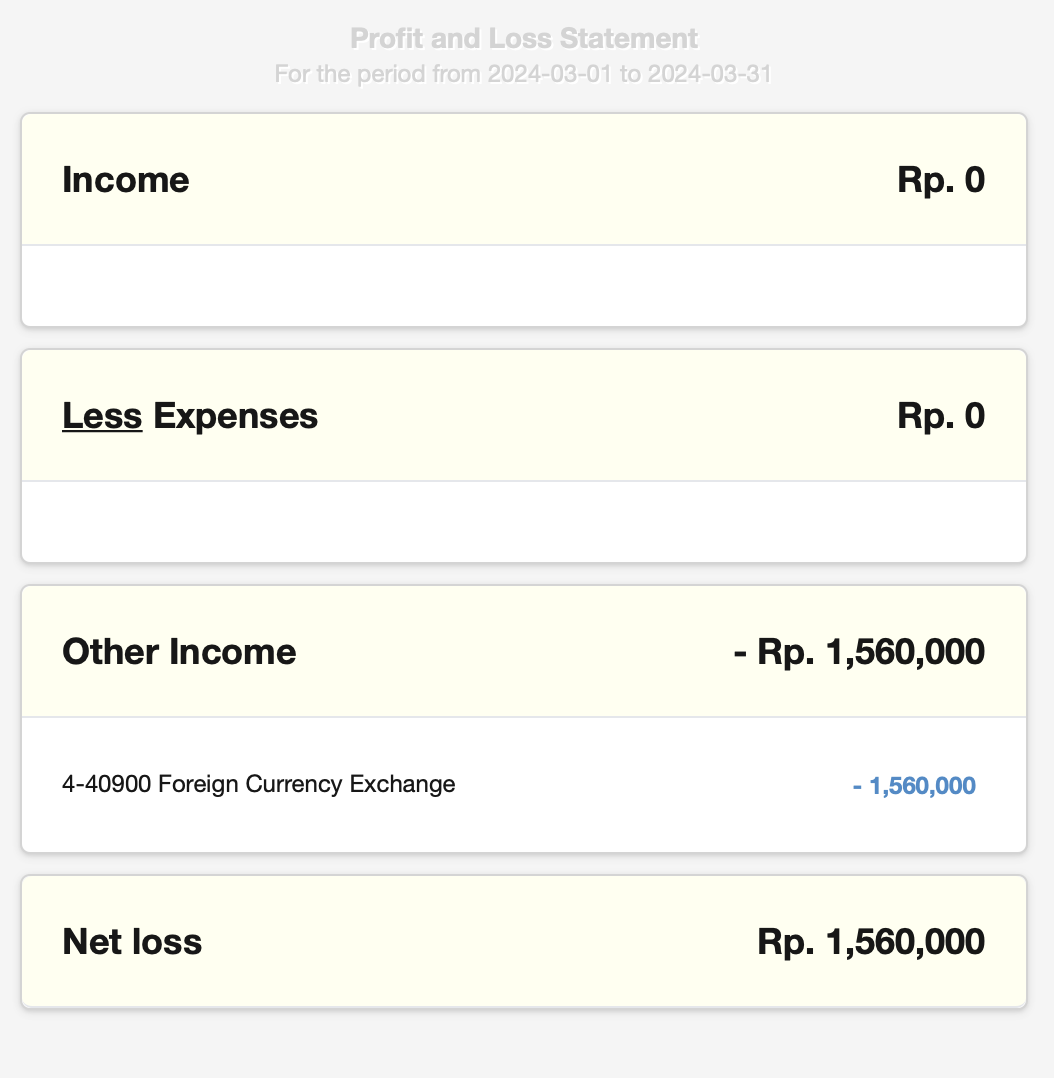Click "For the period from" subtitle text
The height and width of the screenshot is (1078, 1054).
click(x=377, y=74)
